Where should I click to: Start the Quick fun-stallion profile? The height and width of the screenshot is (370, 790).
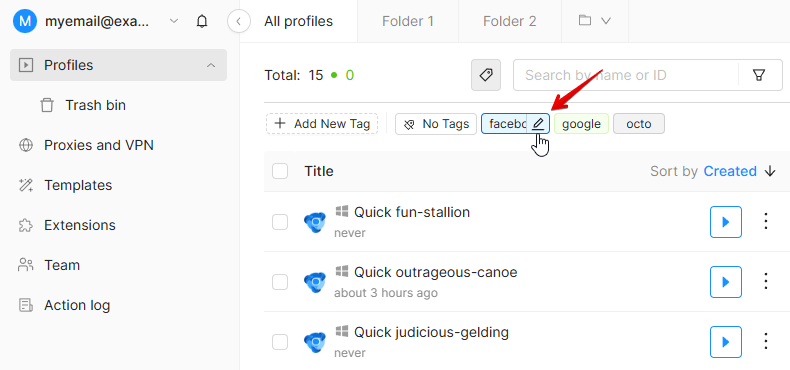(x=726, y=222)
